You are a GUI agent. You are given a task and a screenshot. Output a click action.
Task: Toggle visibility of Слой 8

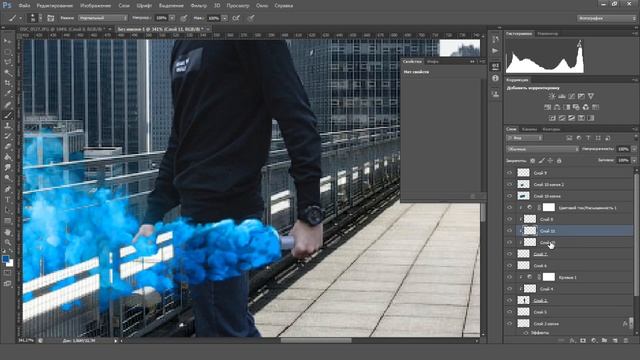click(x=509, y=219)
